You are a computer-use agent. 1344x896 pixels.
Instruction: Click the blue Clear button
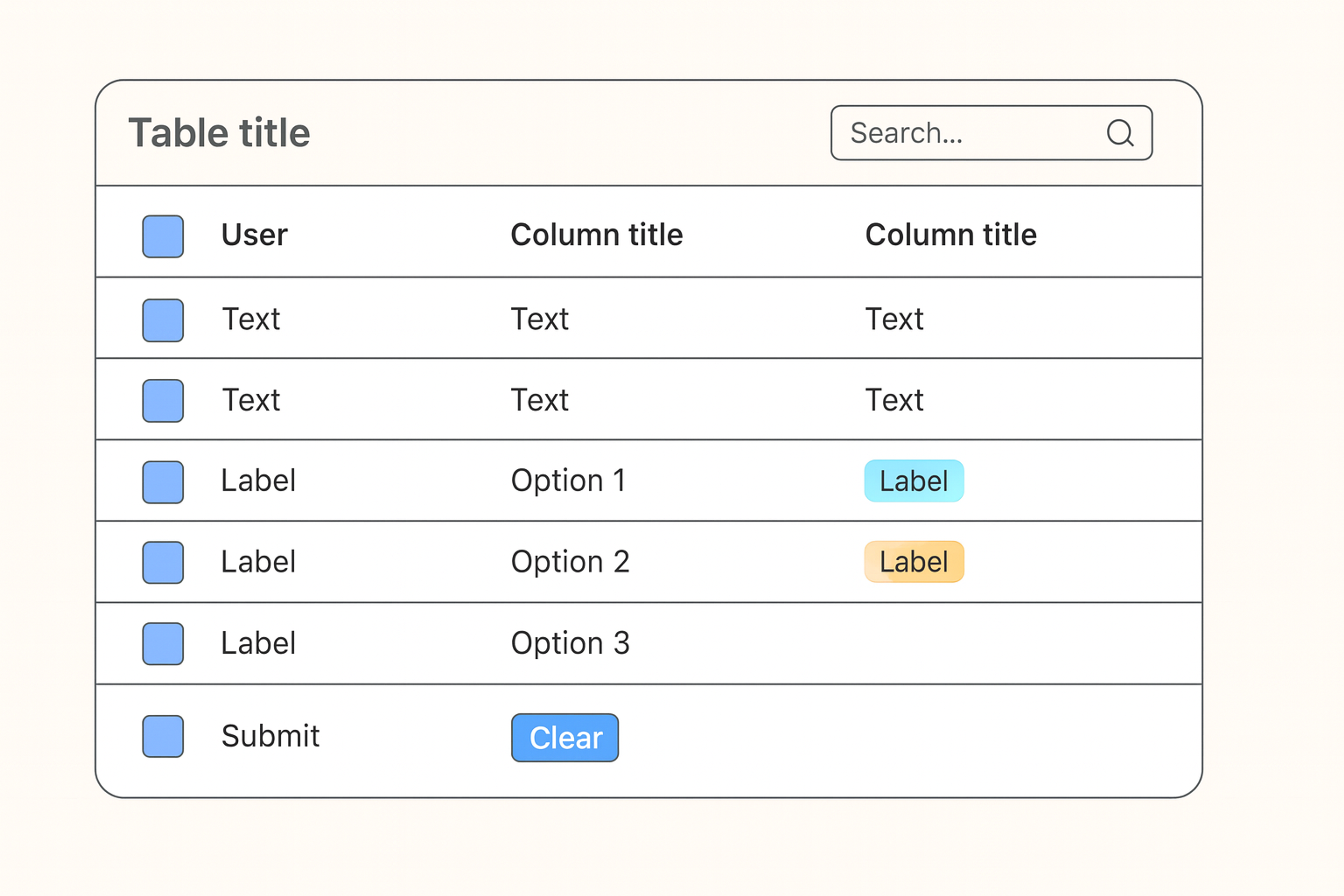565,737
